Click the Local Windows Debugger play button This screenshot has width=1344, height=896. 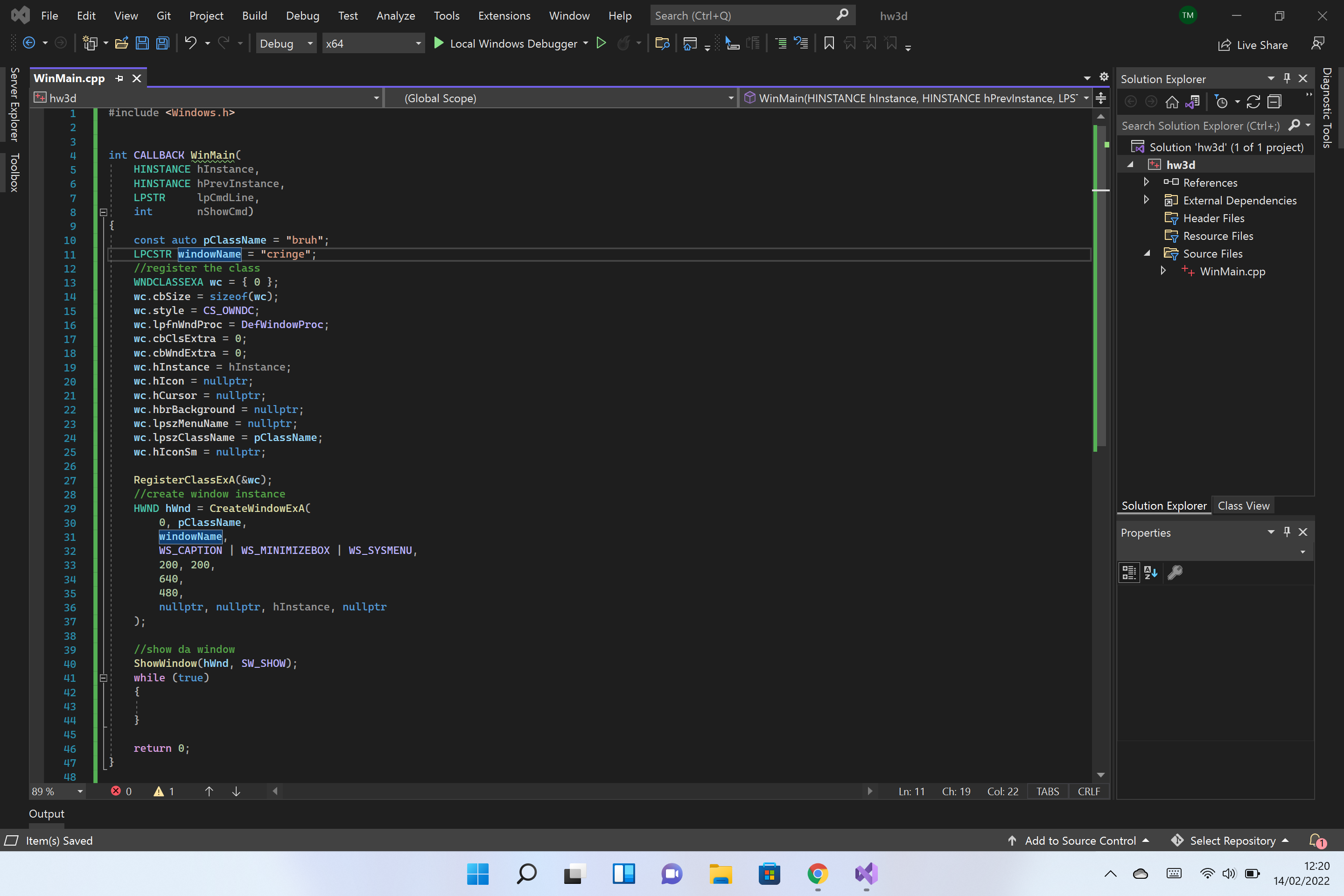click(x=438, y=44)
